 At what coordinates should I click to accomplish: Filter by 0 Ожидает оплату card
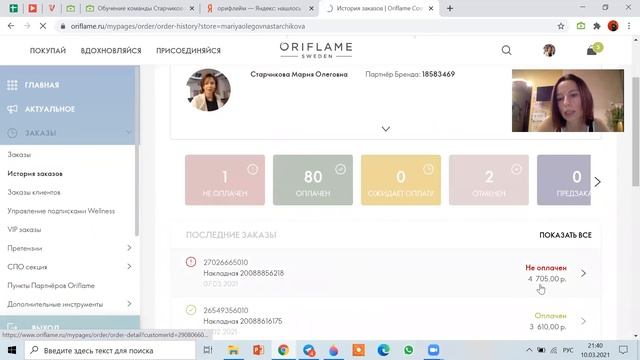tap(401, 180)
